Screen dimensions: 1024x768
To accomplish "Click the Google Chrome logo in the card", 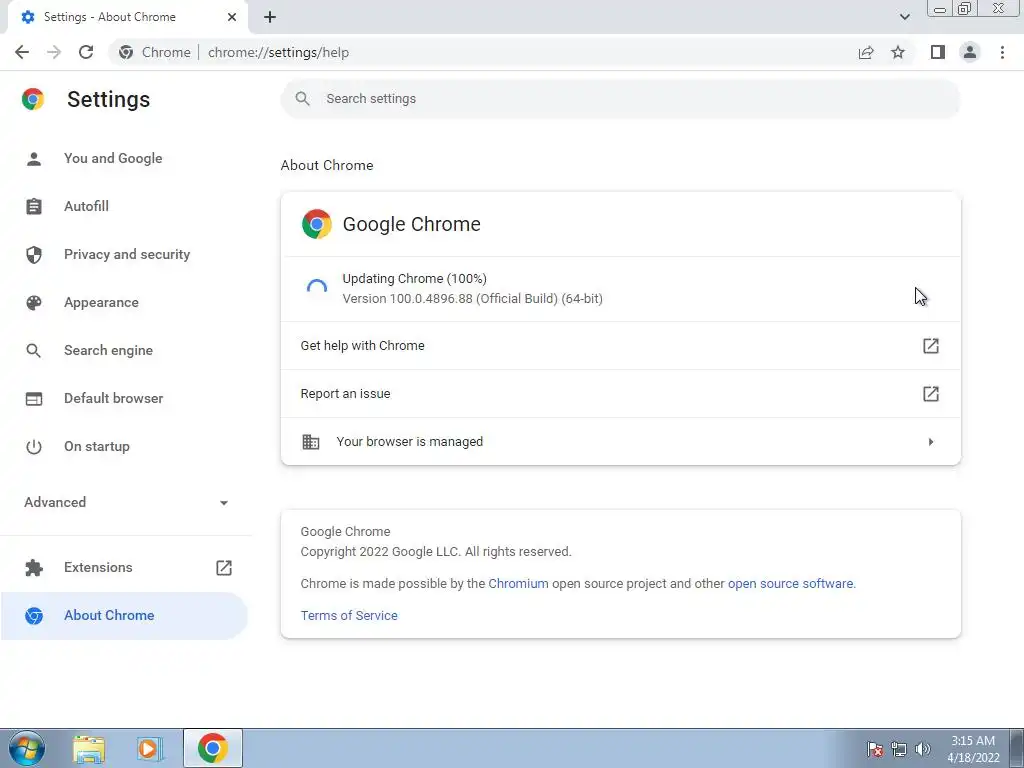I will (x=317, y=224).
